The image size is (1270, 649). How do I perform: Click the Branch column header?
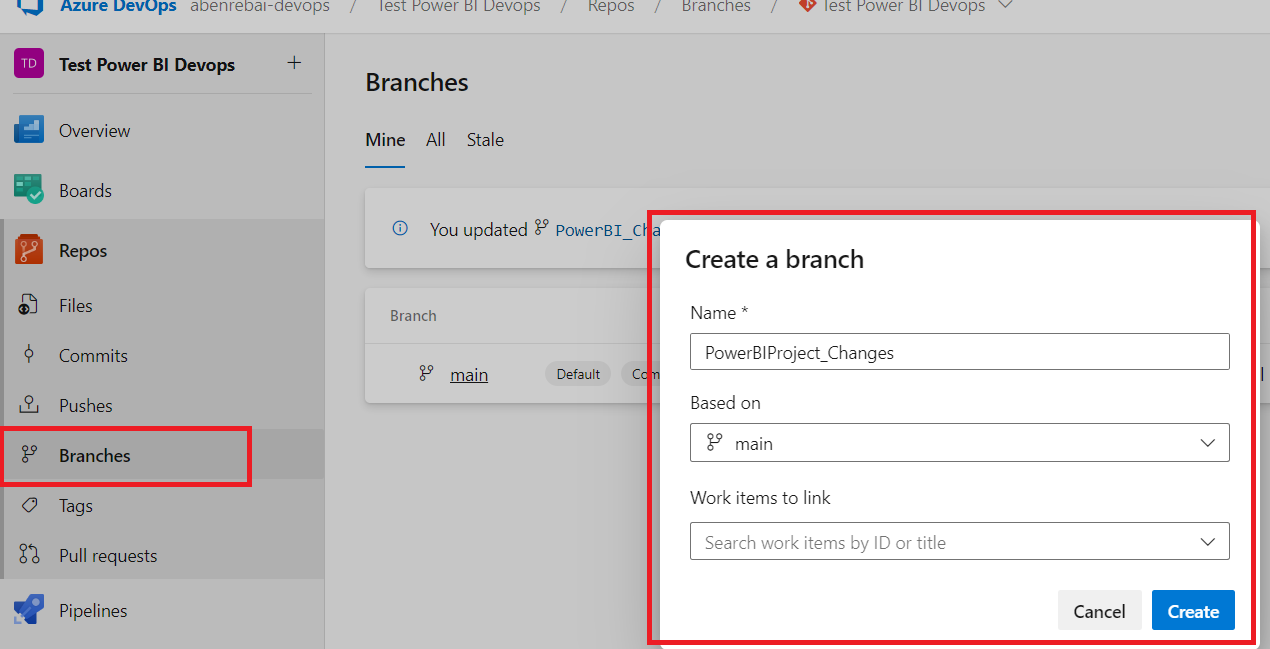413,315
